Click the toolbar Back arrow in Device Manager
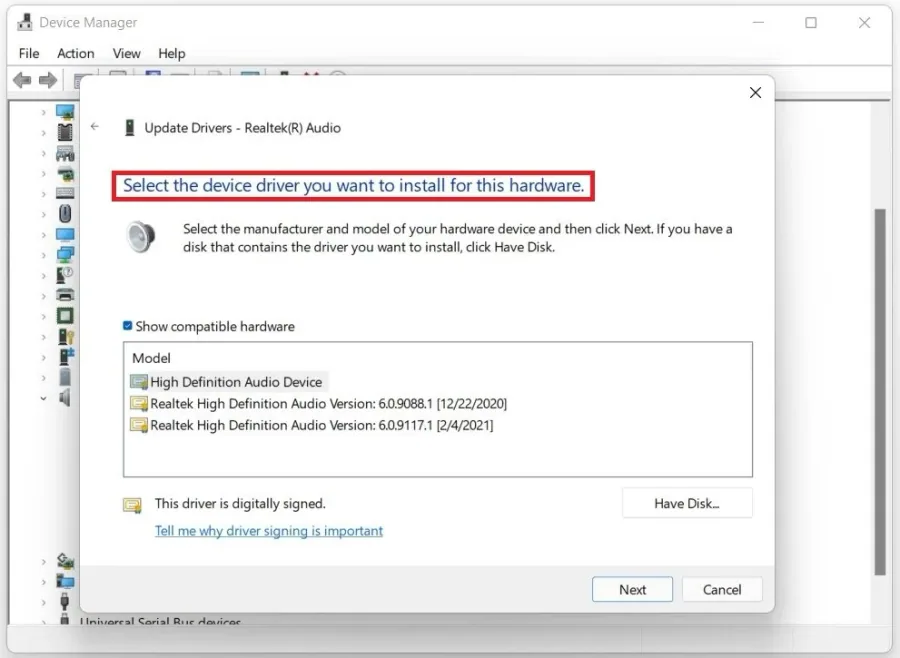This screenshot has width=900, height=658. point(22,80)
